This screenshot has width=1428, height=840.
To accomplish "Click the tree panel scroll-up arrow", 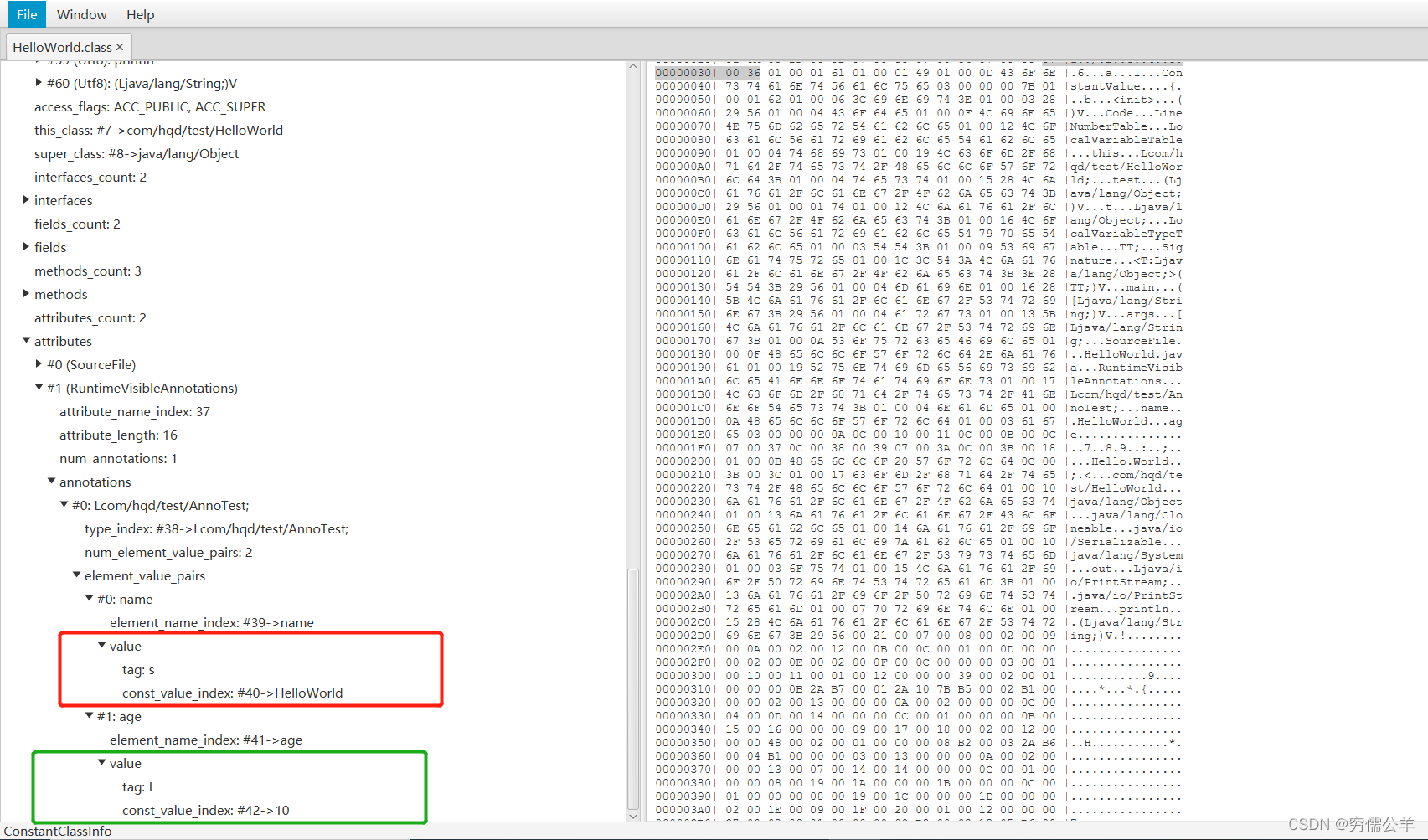I will click(x=633, y=66).
